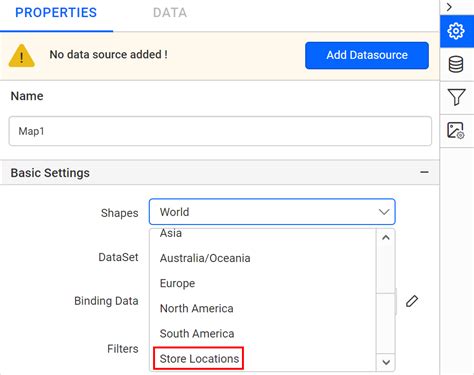
Task: Click the dropdown list scroll down arrow
Action: pos(386,362)
